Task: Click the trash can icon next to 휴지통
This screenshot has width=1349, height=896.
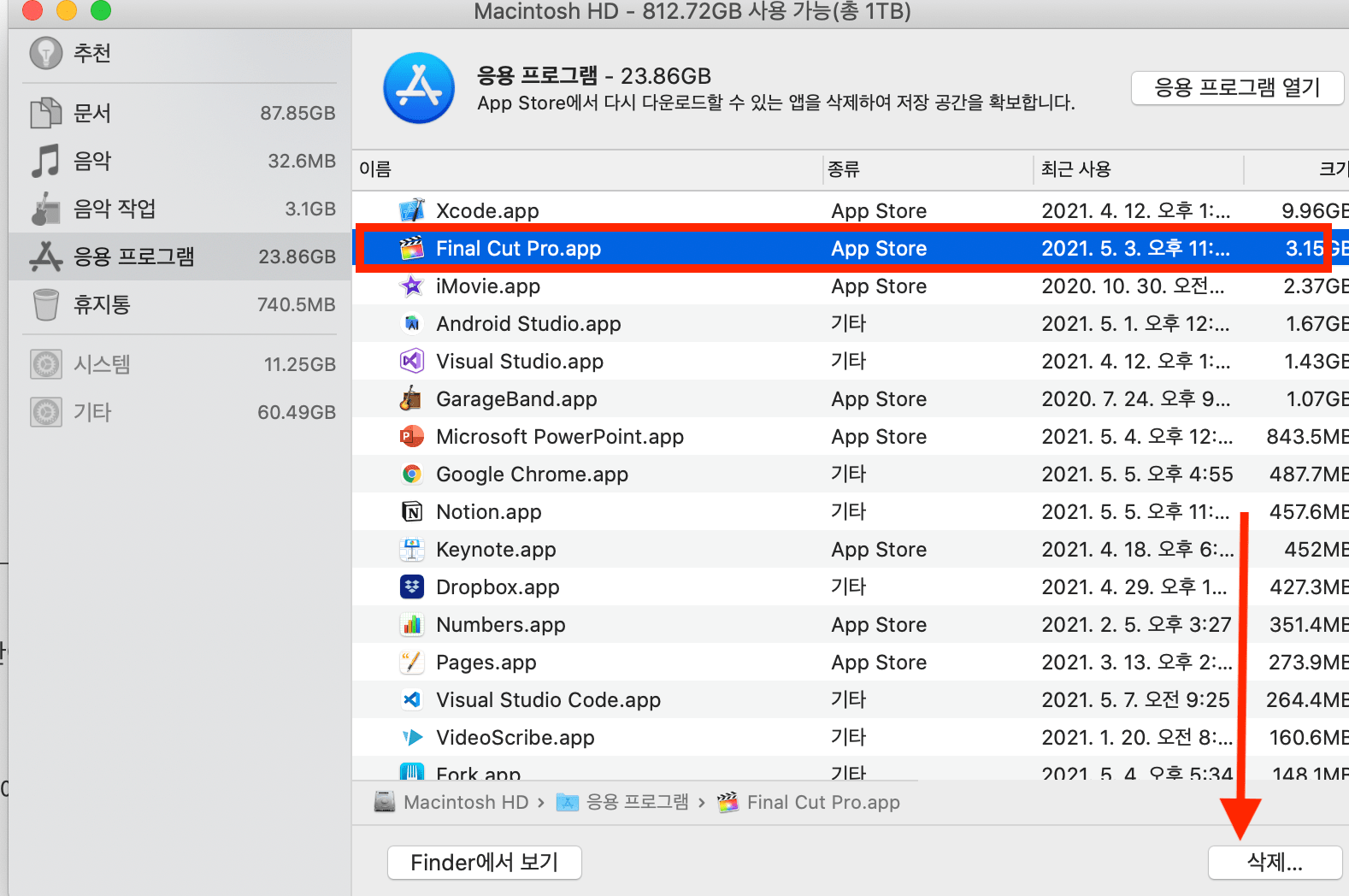Action: tap(46, 304)
